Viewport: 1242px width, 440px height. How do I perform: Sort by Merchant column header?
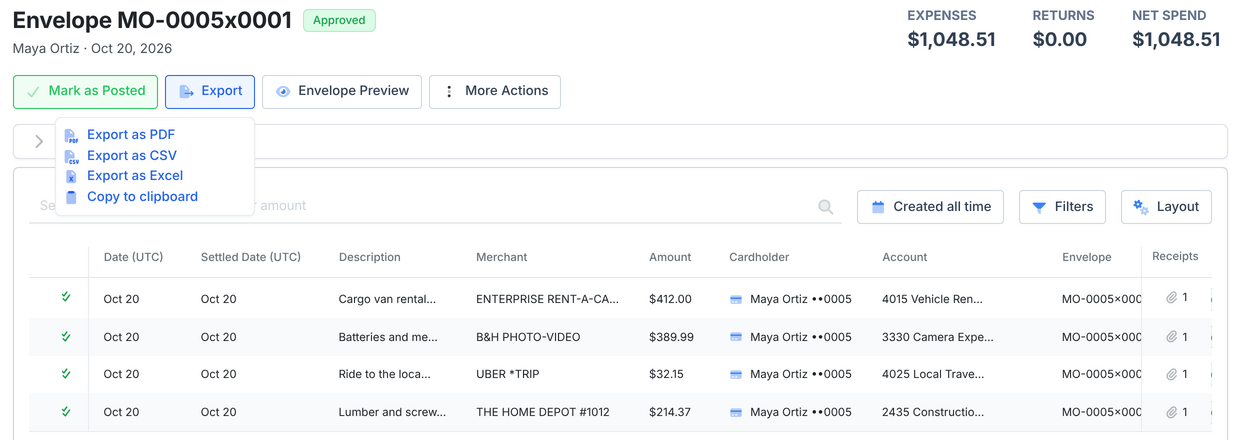click(501, 257)
